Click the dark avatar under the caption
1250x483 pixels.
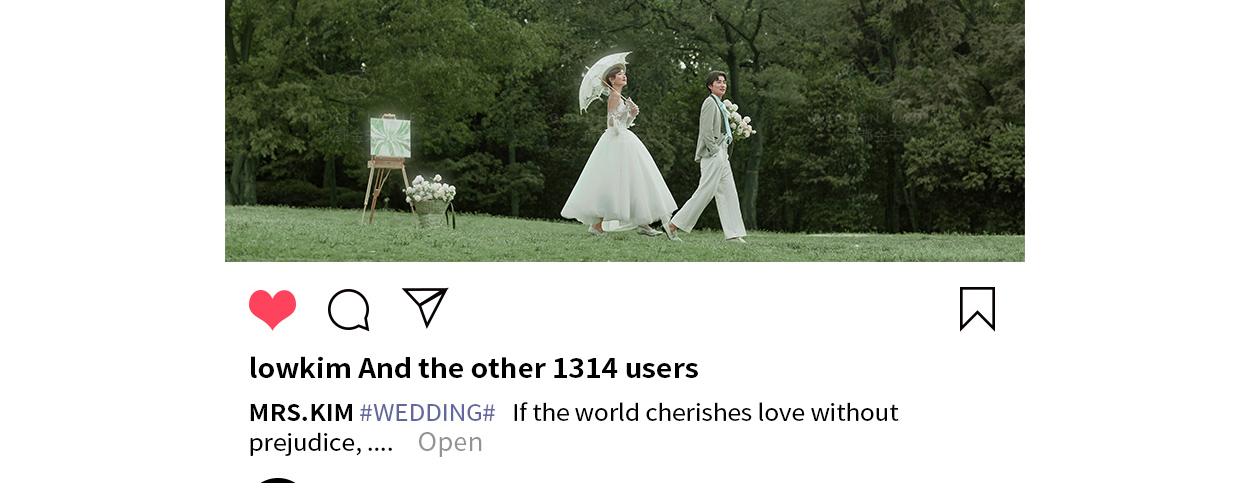(277, 480)
